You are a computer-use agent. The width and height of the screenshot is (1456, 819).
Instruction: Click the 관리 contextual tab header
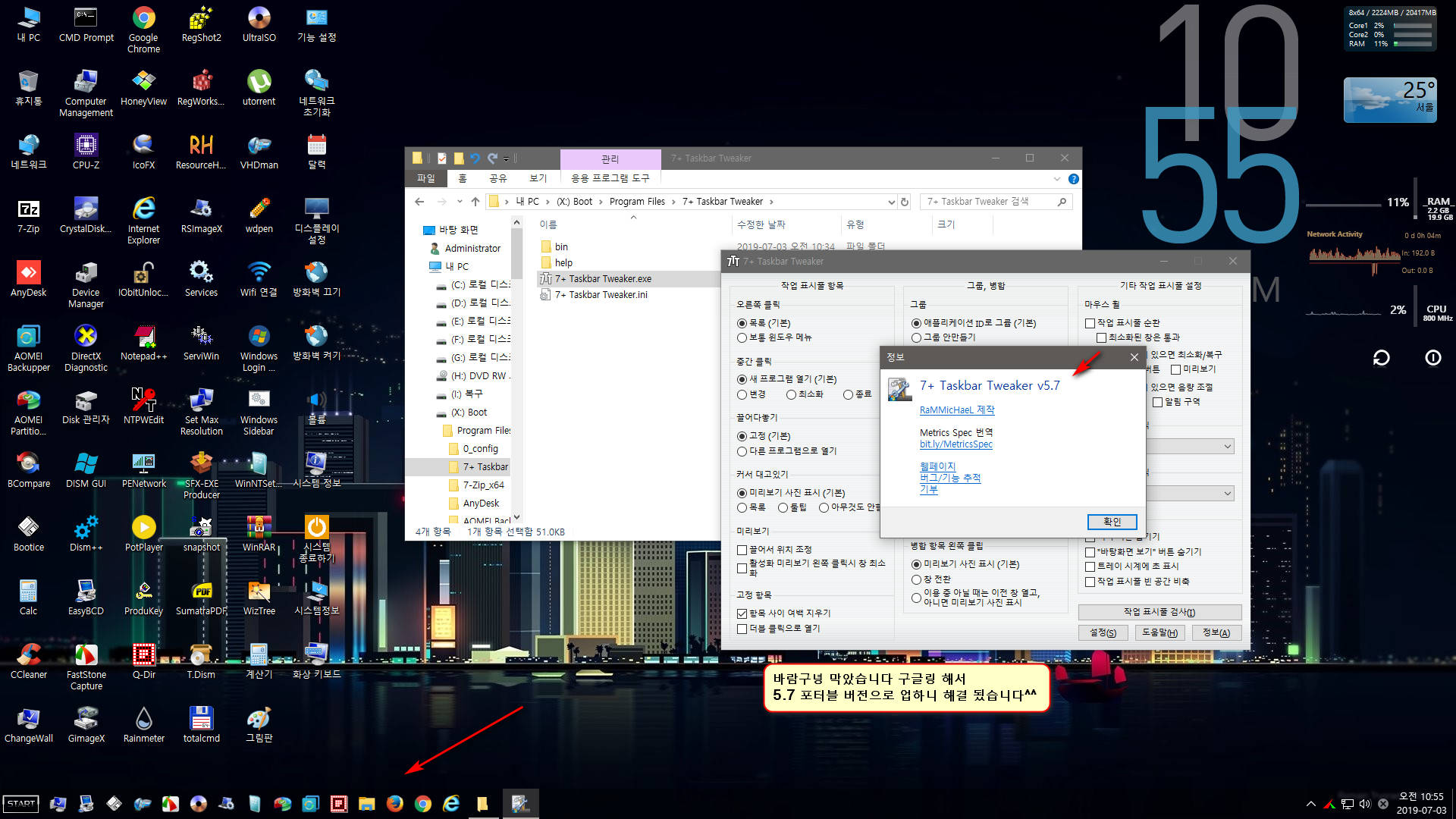610,158
